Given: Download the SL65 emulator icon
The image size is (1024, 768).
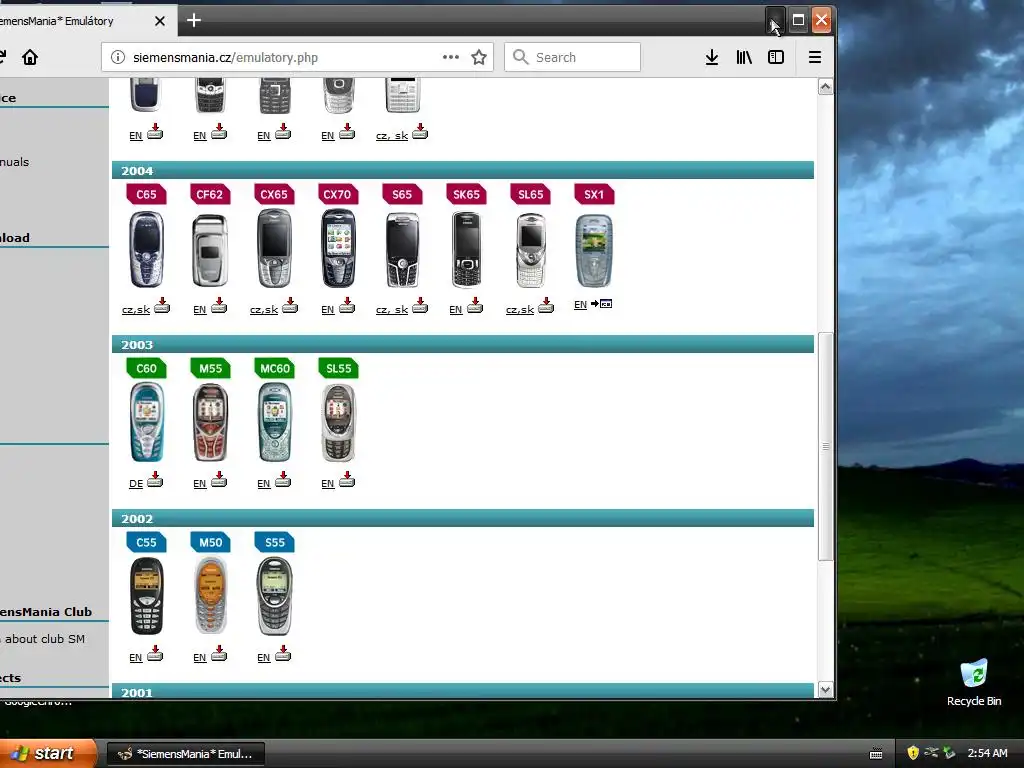Looking at the screenshot, I should point(546,305).
